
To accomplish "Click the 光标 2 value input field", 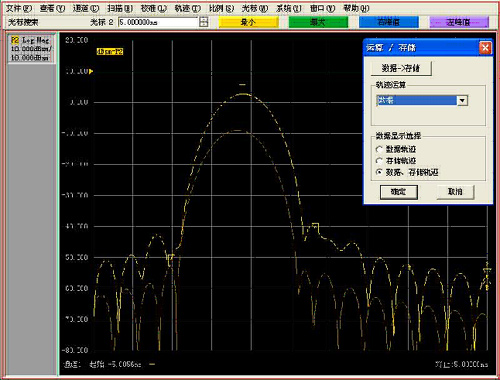I will tap(158, 22).
